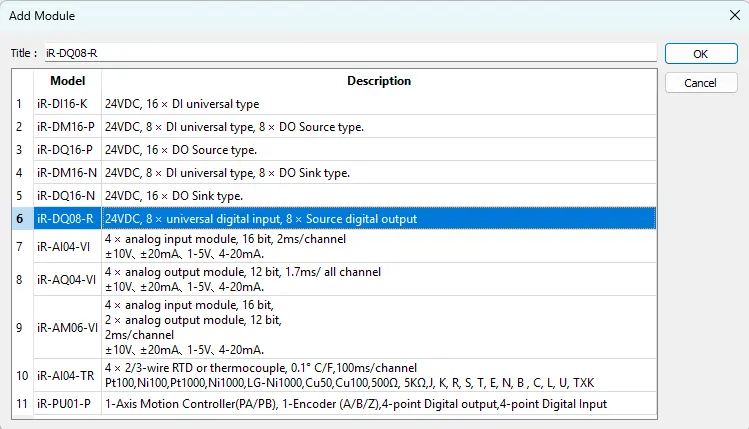Select the iR-DM16-P model cell
749x429 pixels.
pos(67,127)
